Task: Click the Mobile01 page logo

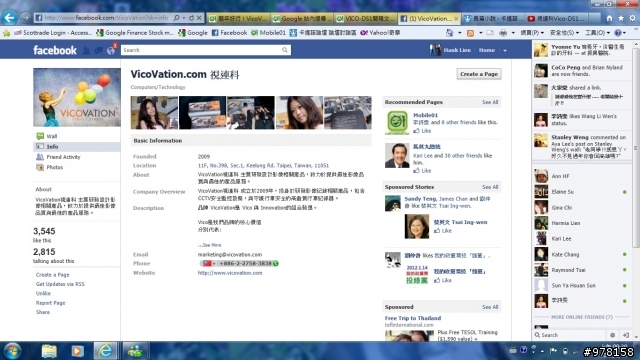Action: (x=397, y=122)
